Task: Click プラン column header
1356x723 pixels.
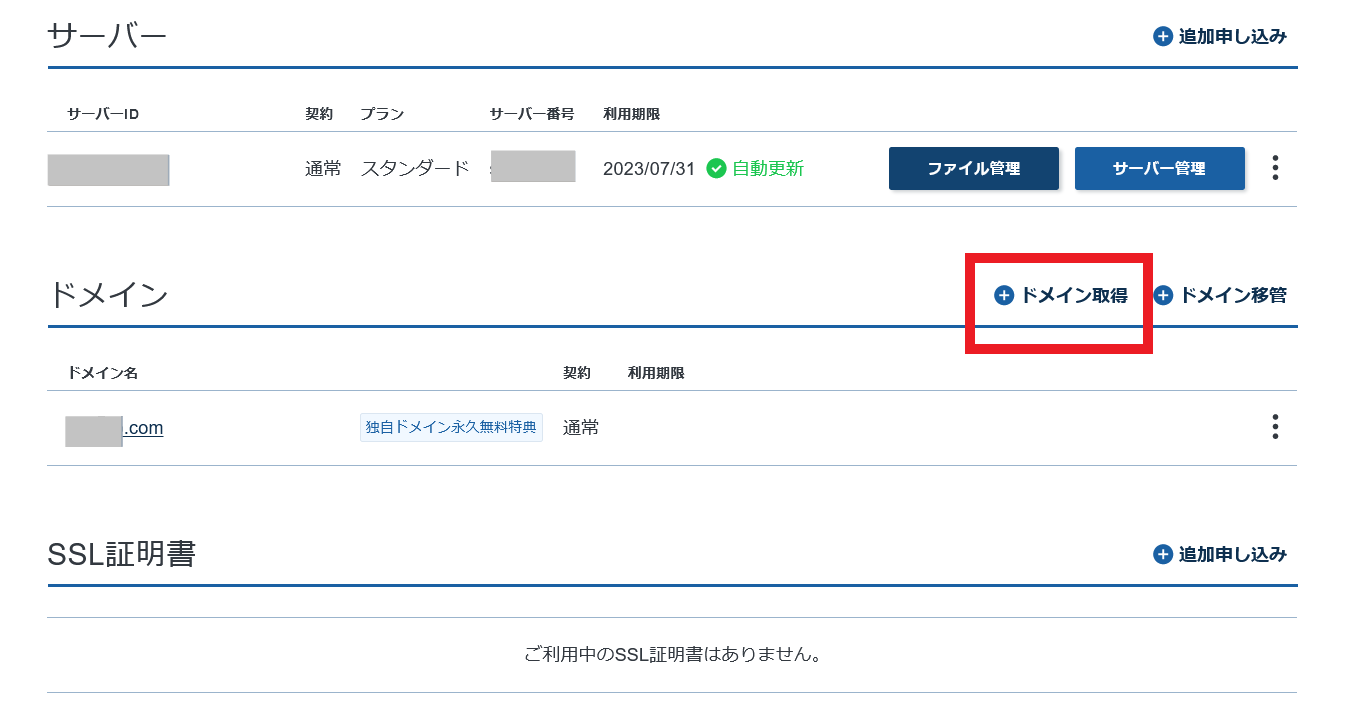Action: click(x=382, y=114)
